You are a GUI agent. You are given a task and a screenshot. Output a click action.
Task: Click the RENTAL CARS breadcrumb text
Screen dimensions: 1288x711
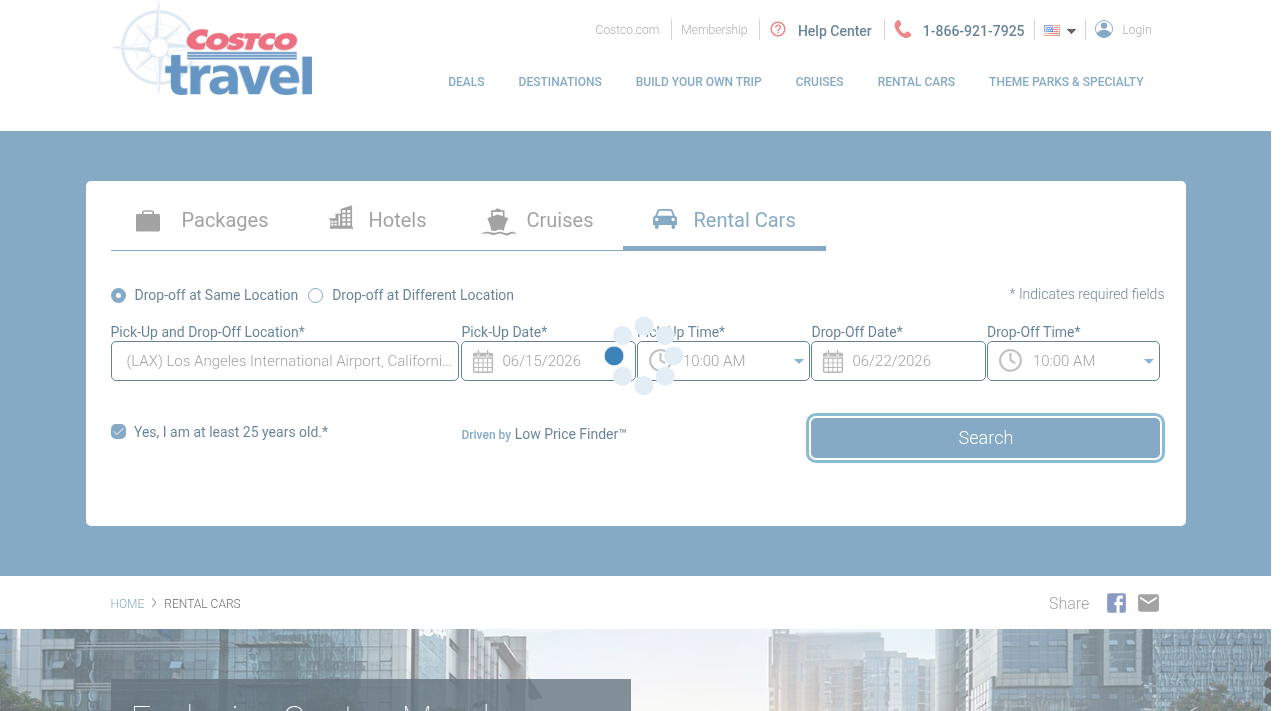(202, 604)
